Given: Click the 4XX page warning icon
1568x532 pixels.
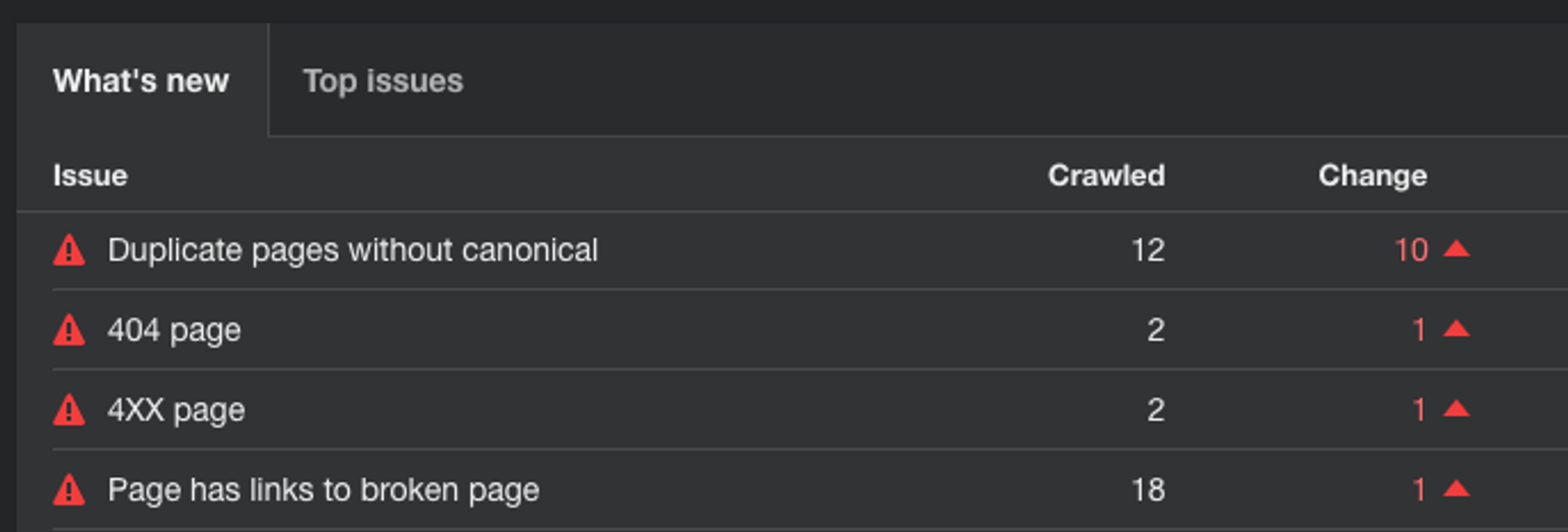Looking at the screenshot, I should (69, 410).
